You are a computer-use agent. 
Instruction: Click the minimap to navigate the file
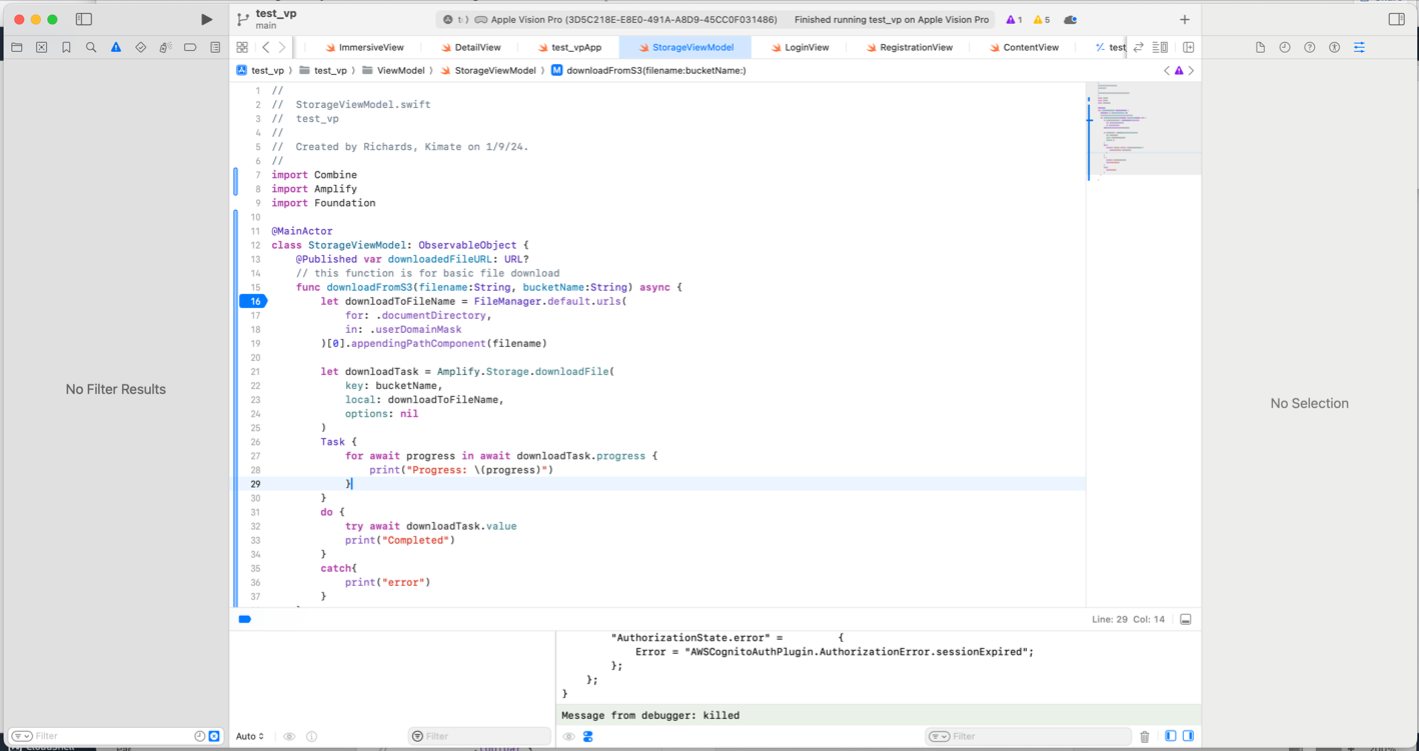(1140, 130)
